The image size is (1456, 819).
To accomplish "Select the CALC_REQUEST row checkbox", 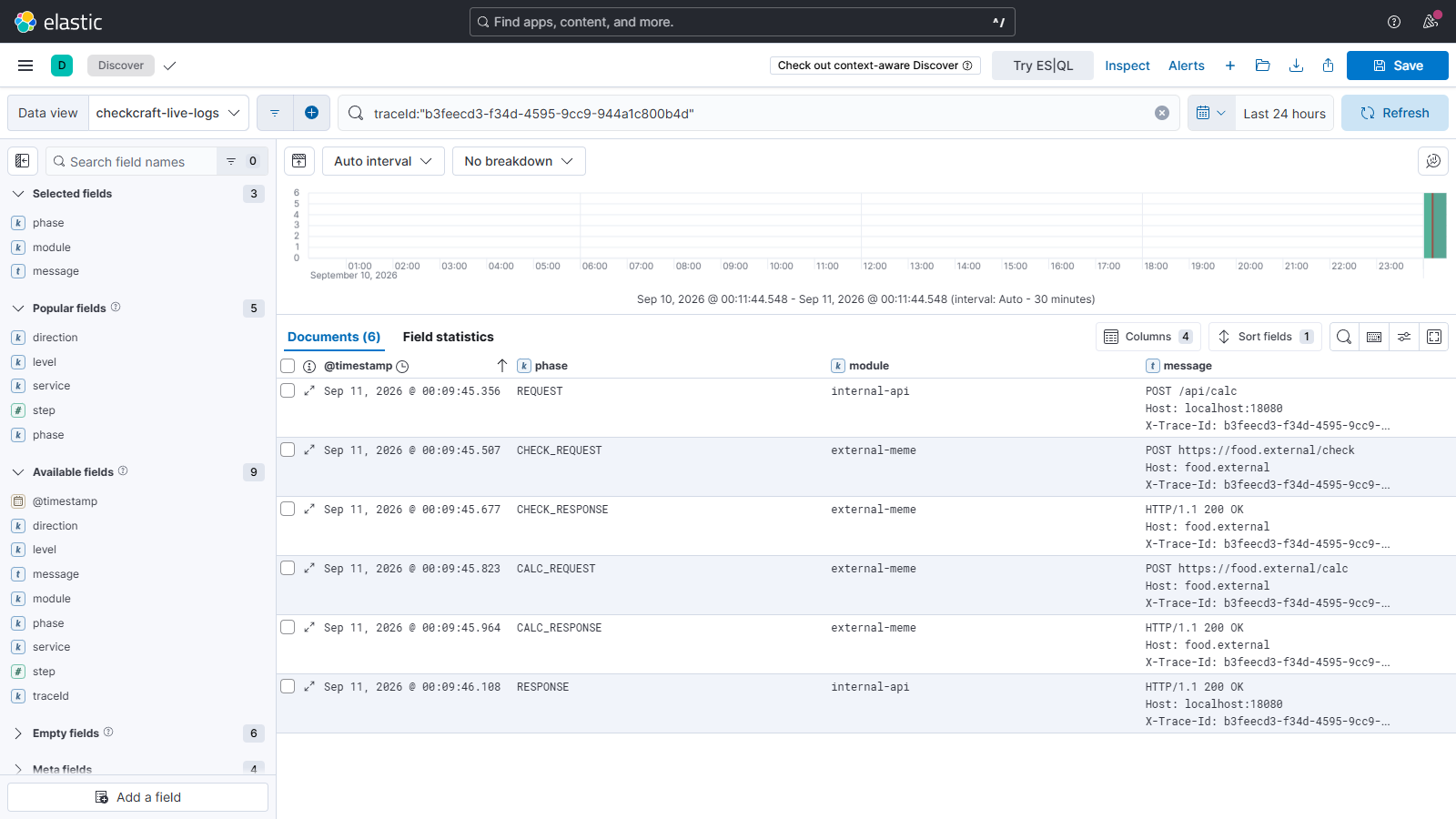I will [x=288, y=568].
